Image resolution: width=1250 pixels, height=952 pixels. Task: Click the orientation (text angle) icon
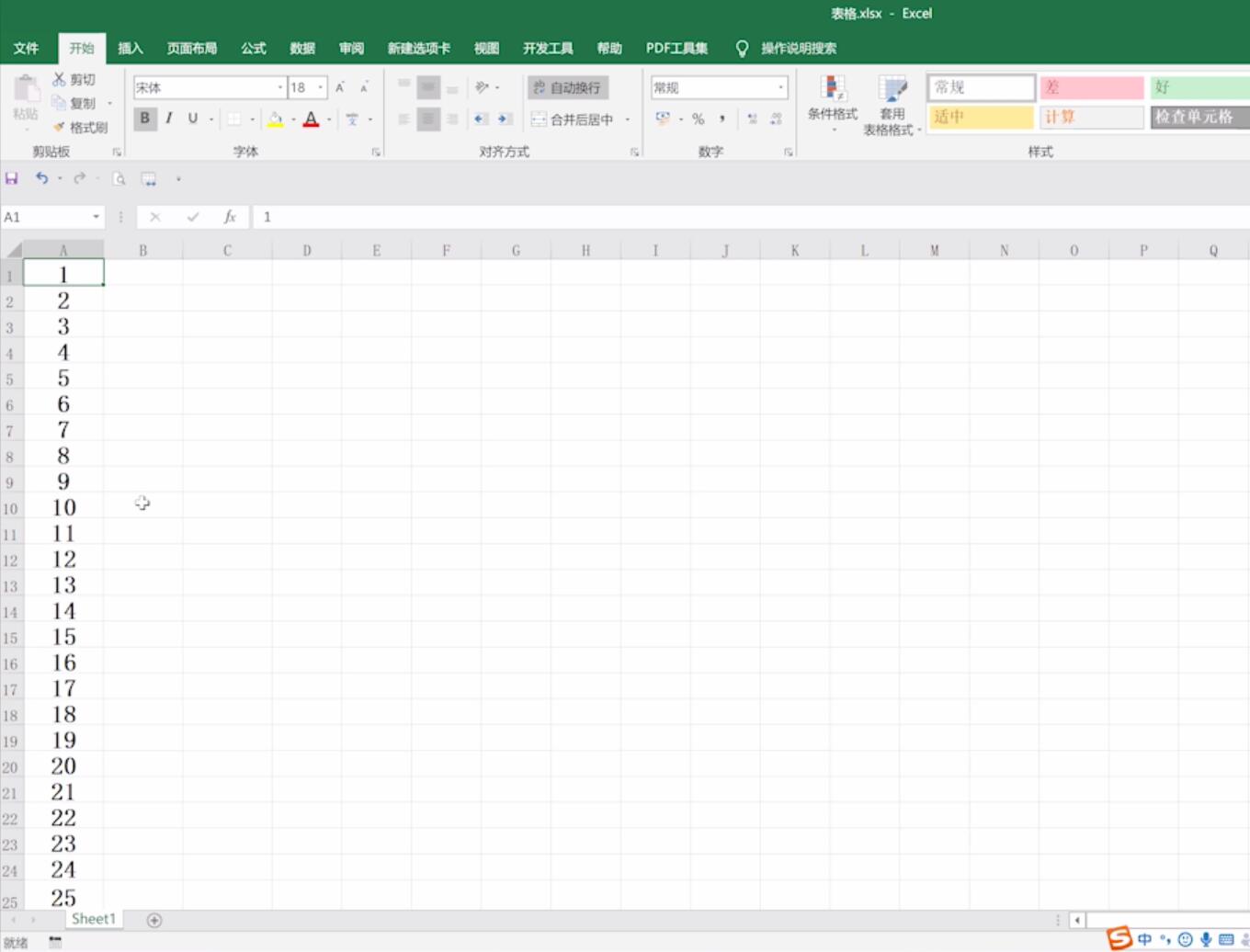[x=482, y=87]
